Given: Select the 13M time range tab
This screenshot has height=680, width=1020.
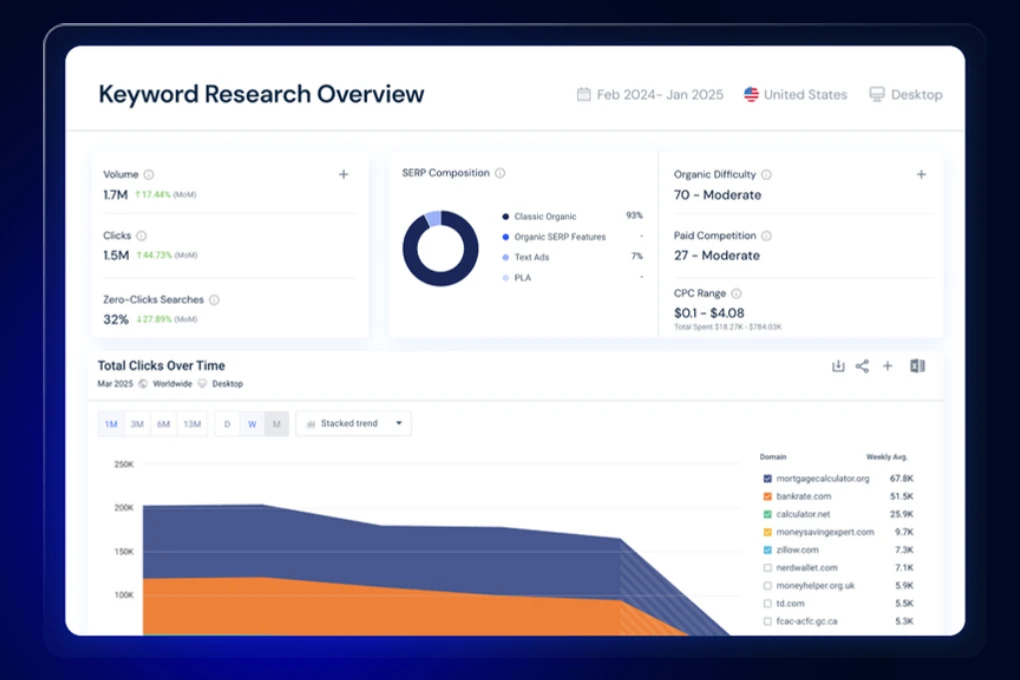Looking at the screenshot, I should tap(192, 424).
